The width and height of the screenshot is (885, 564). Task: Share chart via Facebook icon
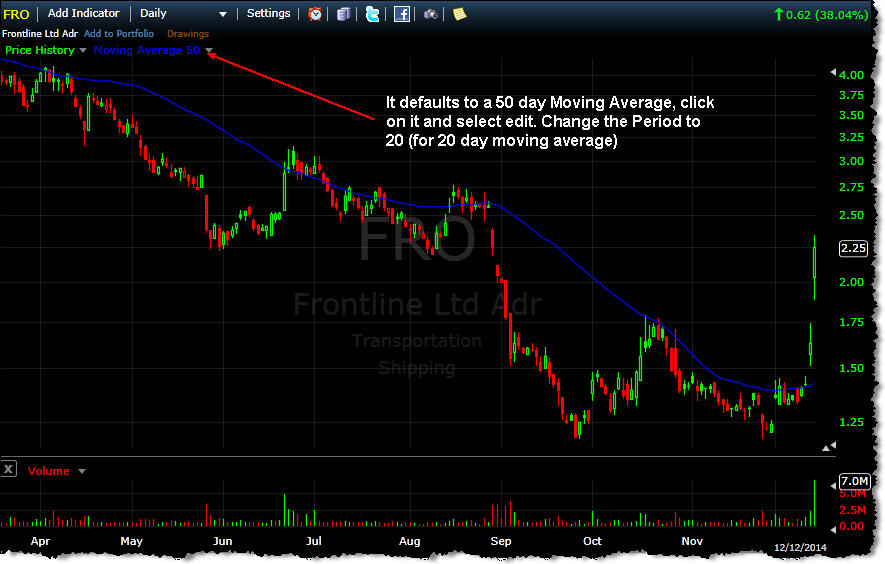click(401, 14)
